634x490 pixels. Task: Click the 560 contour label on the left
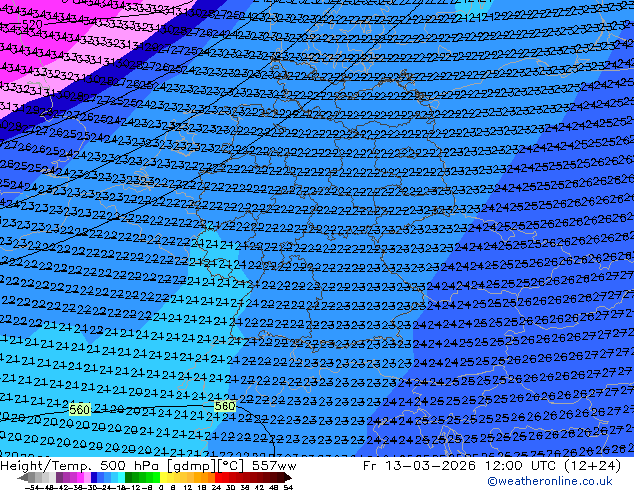[x=79, y=410]
